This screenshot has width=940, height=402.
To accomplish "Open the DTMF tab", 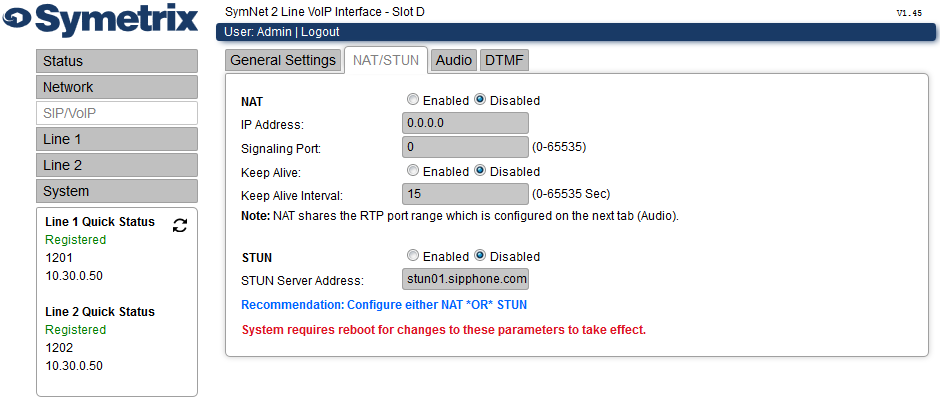I will (504, 61).
